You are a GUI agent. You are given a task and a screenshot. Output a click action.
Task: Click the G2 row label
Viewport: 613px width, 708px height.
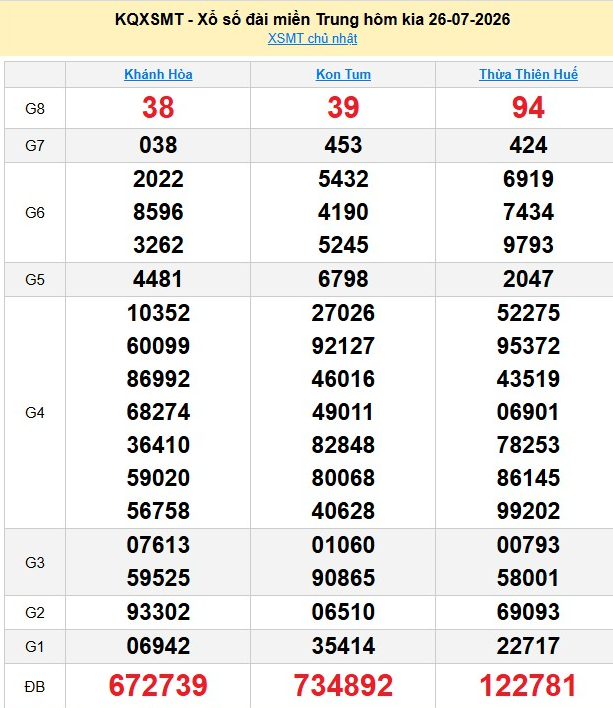(x=35, y=613)
